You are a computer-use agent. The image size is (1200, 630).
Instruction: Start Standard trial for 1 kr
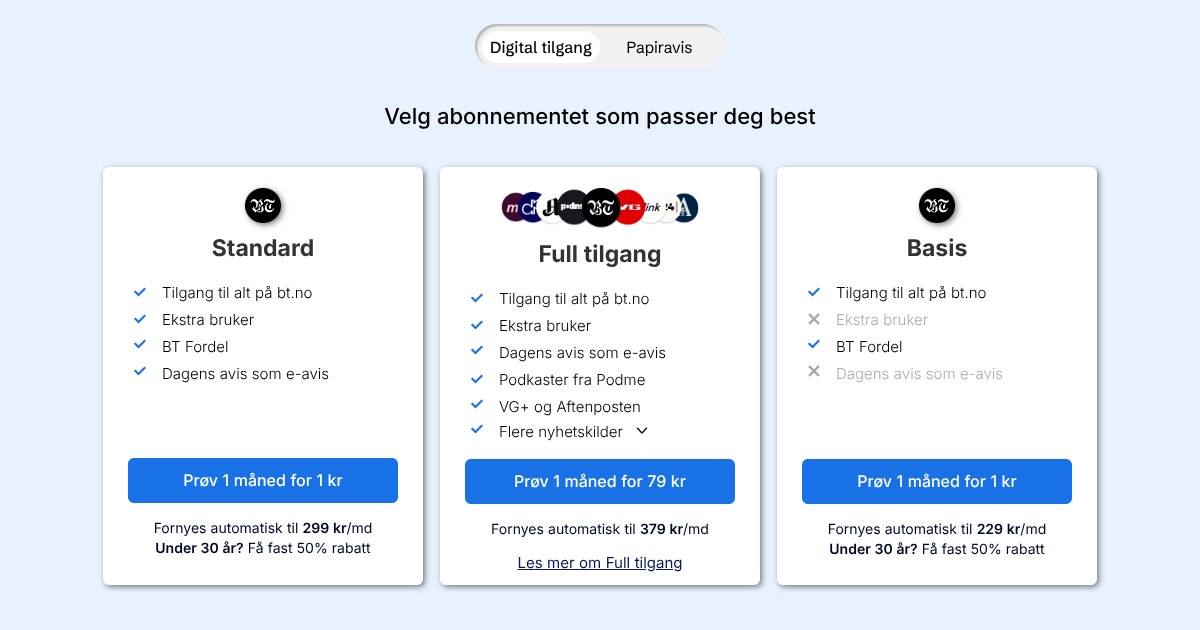tap(263, 480)
